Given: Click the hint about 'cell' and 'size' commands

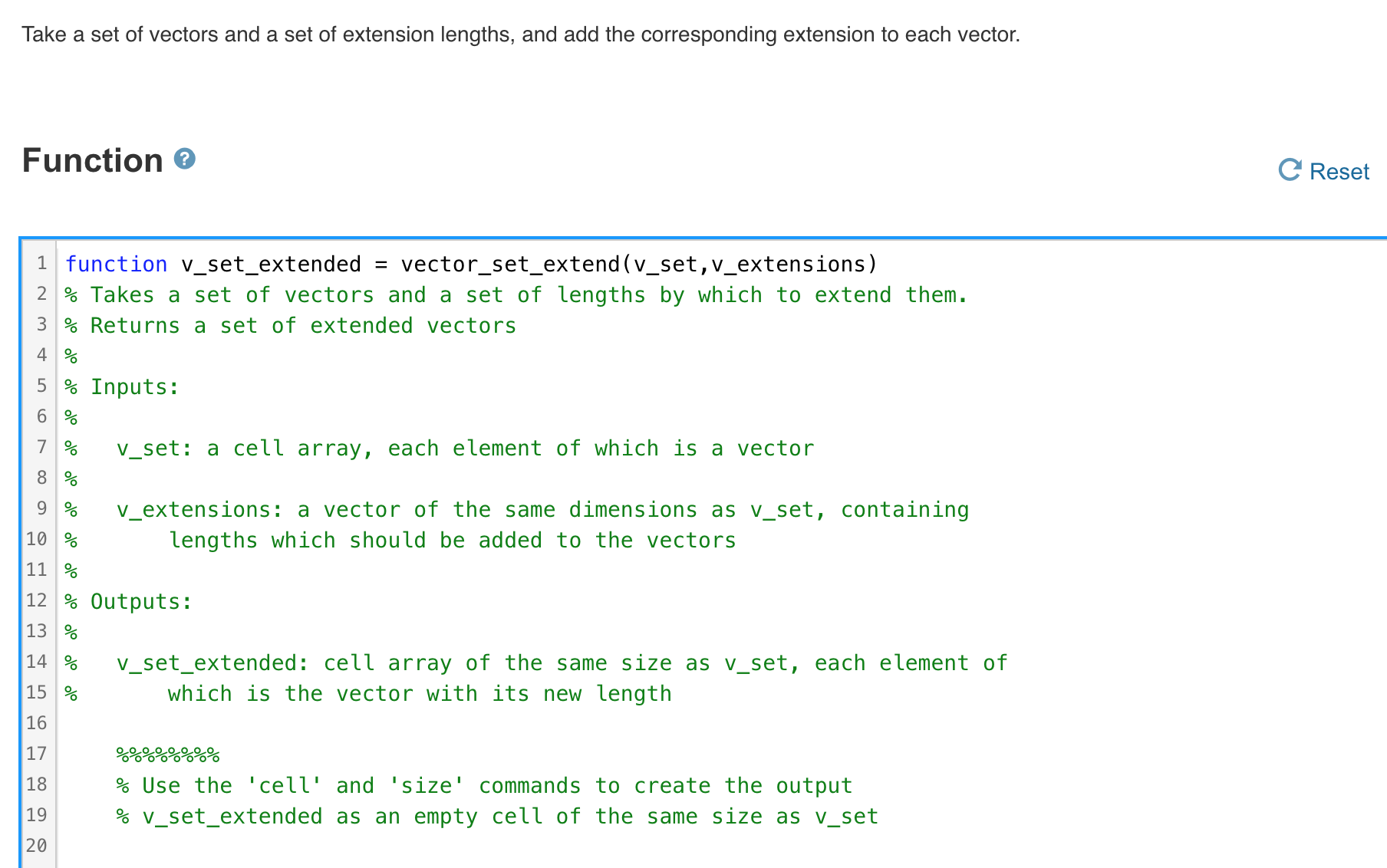Looking at the screenshot, I should coord(484,785).
